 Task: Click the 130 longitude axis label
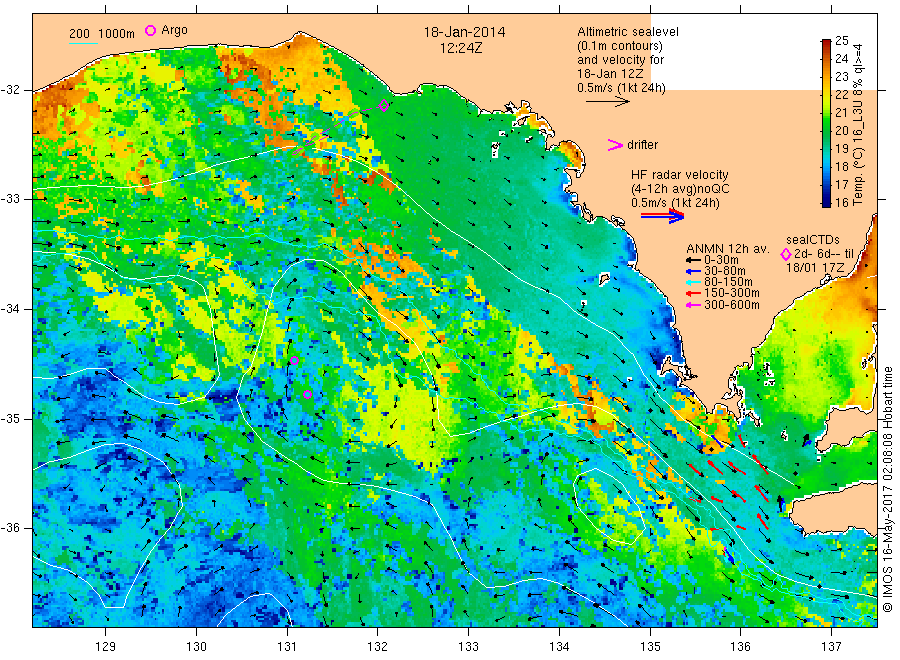pos(196,647)
